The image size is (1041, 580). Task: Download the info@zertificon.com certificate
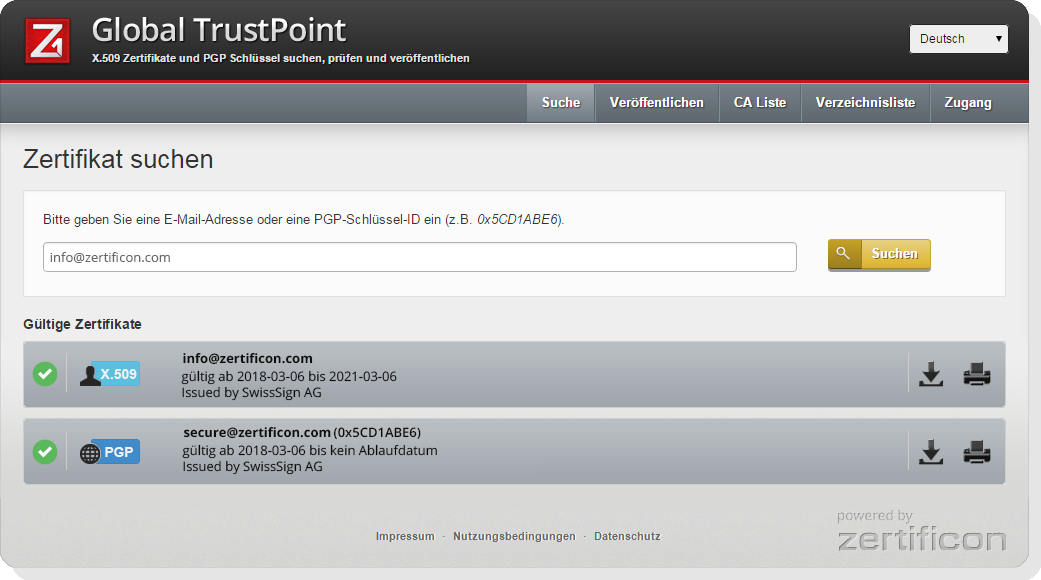(x=931, y=374)
